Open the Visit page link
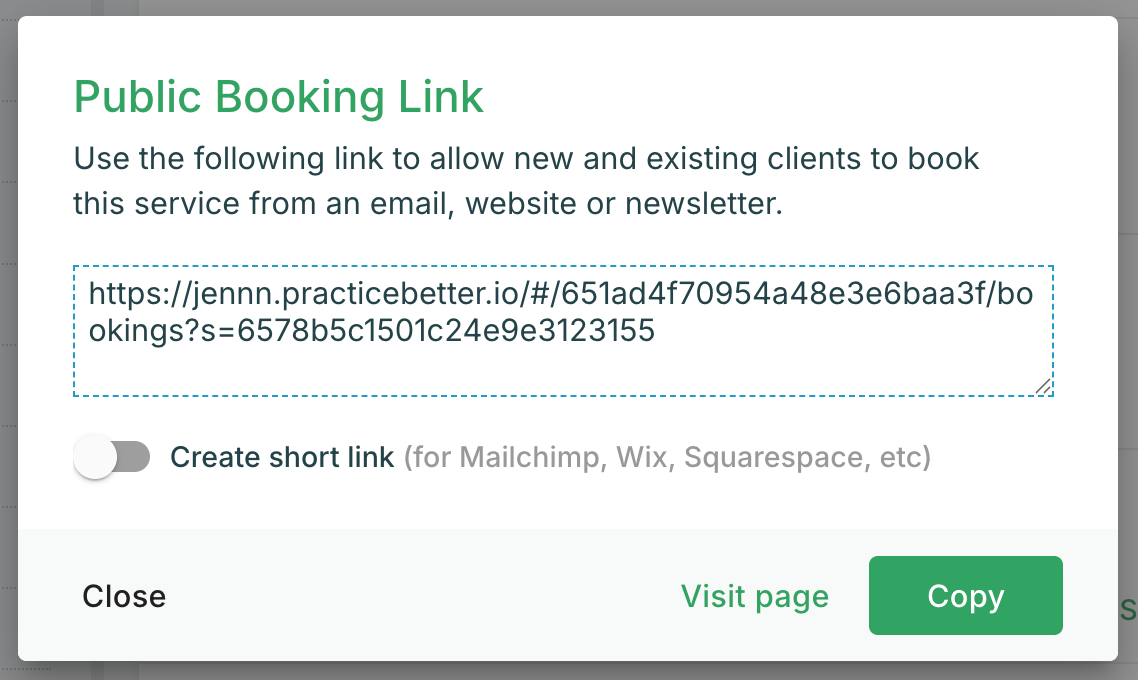Image resolution: width=1138 pixels, height=680 pixels. (754, 597)
